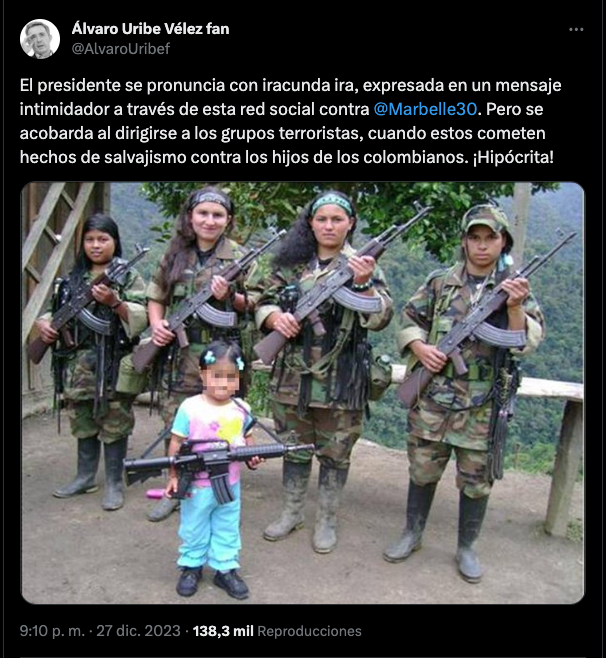
Task: Open the attached photo in full view
Action: [x=303, y=392]
